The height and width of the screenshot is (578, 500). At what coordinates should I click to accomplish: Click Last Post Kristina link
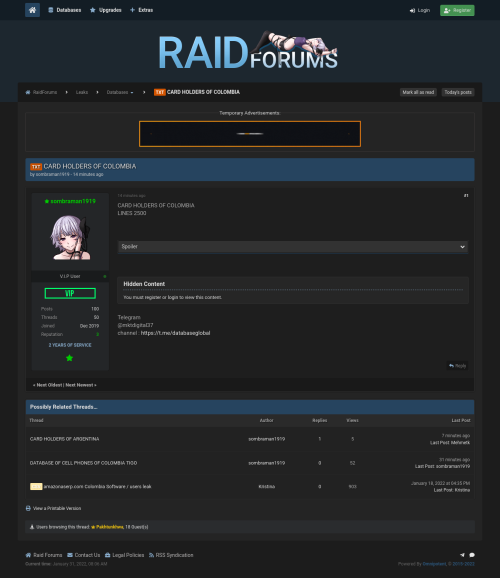[452, 490]
